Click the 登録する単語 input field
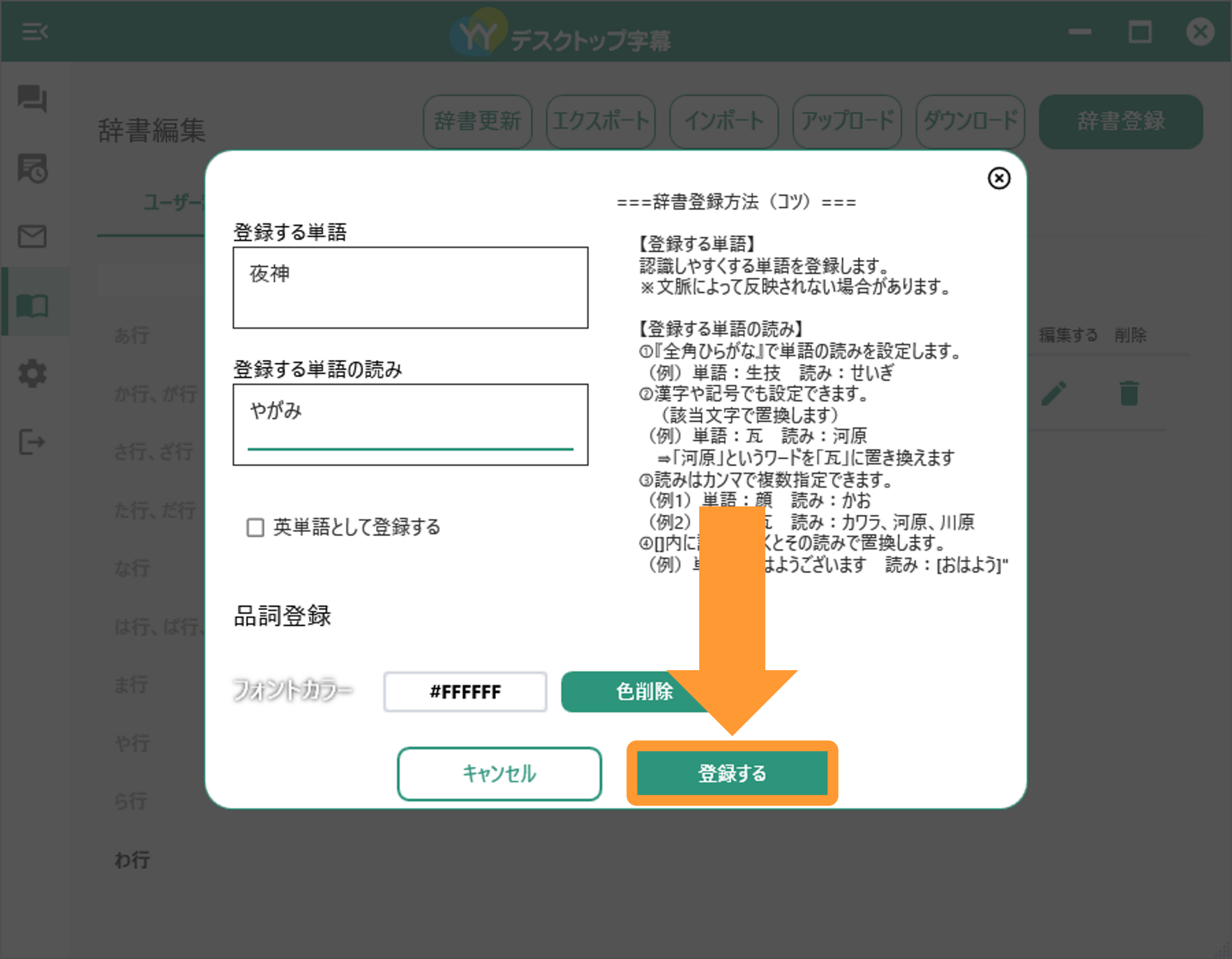The height and width of the screenshot is (959, 1232). tap(410, 287)
